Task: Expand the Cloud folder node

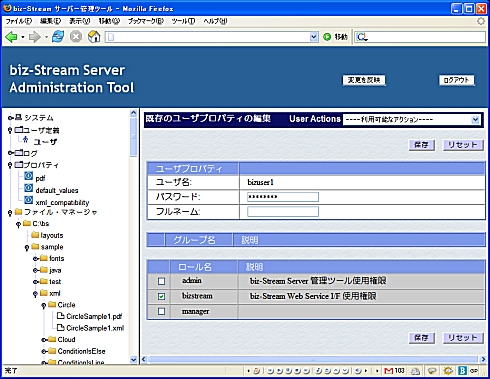Action: pyautogui.click(x=44, y=340)
